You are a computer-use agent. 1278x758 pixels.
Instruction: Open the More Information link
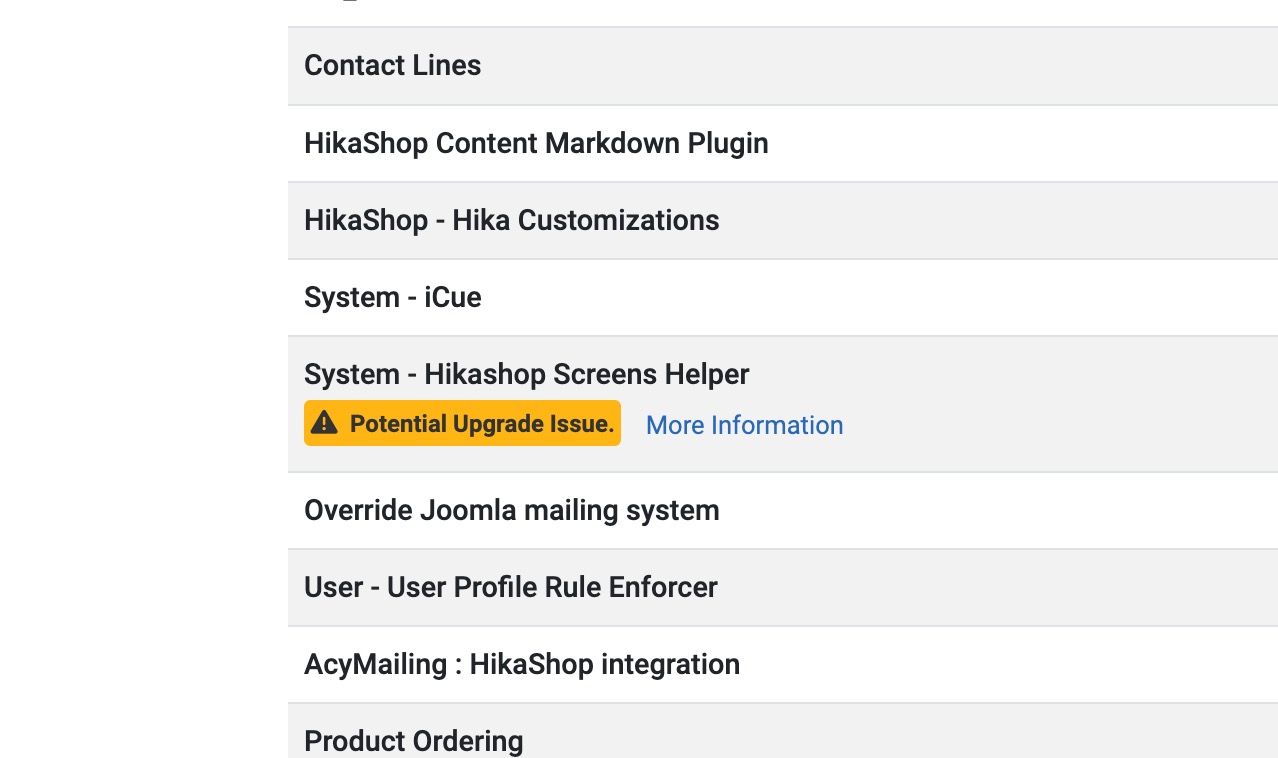[744, 425]
